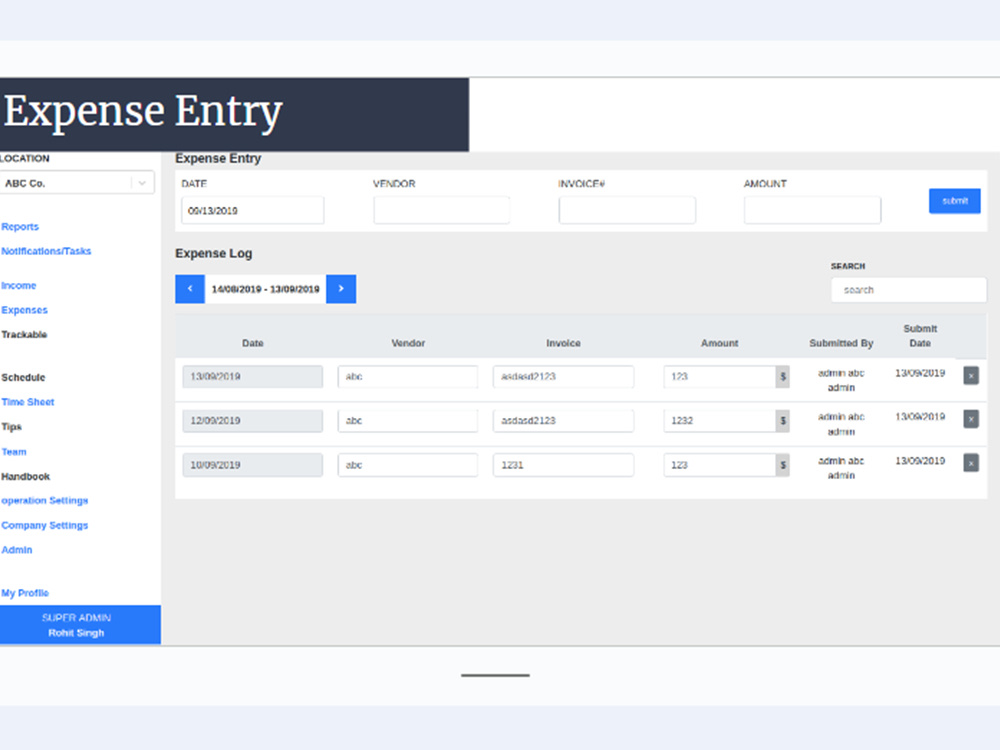Open the Expenses menu item

tap(24, 310)
